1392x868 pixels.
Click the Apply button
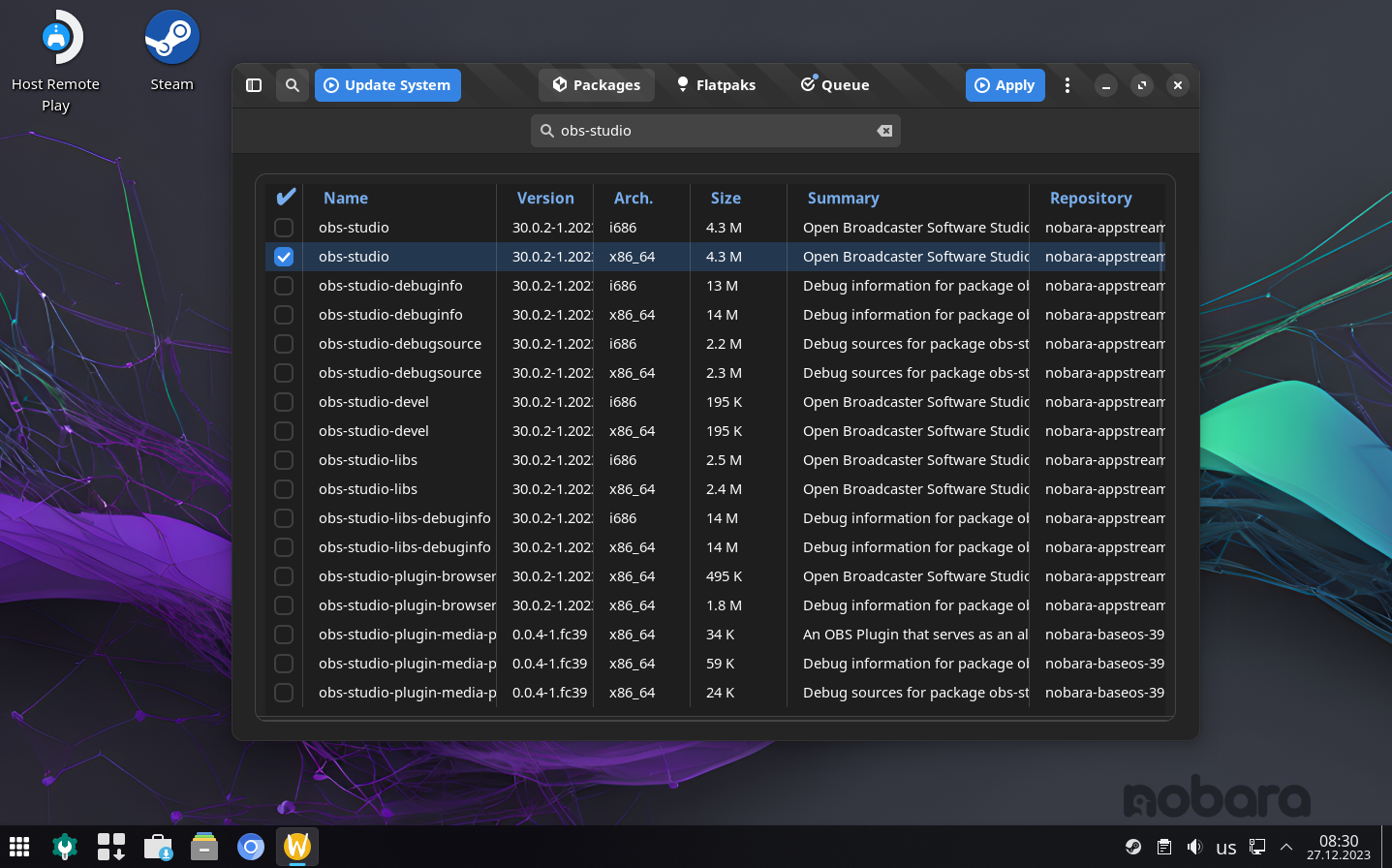pos(1005,85)
